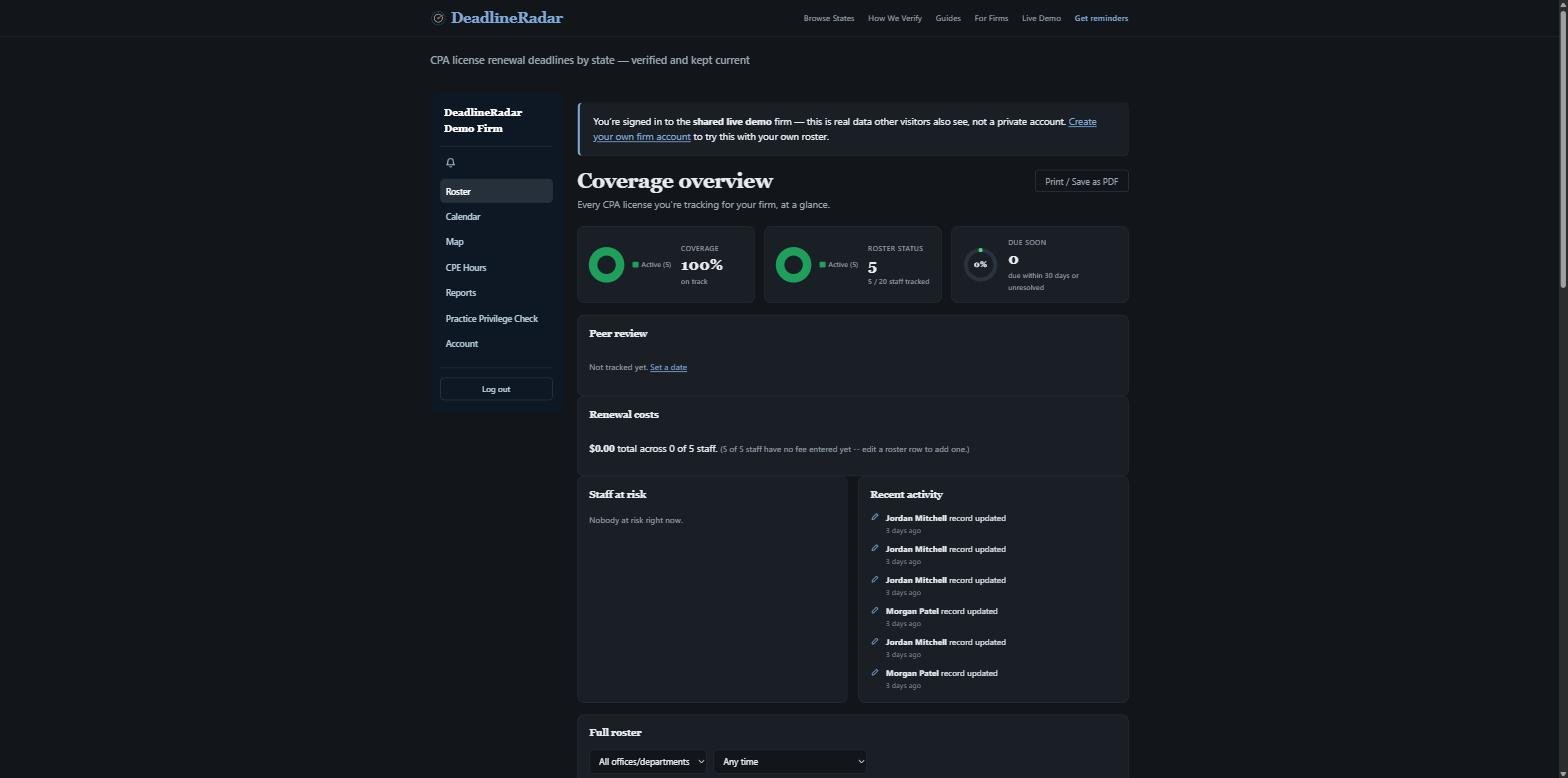Open Guides from the top navigation
The image size is (1568, 778).
(948, 18)
